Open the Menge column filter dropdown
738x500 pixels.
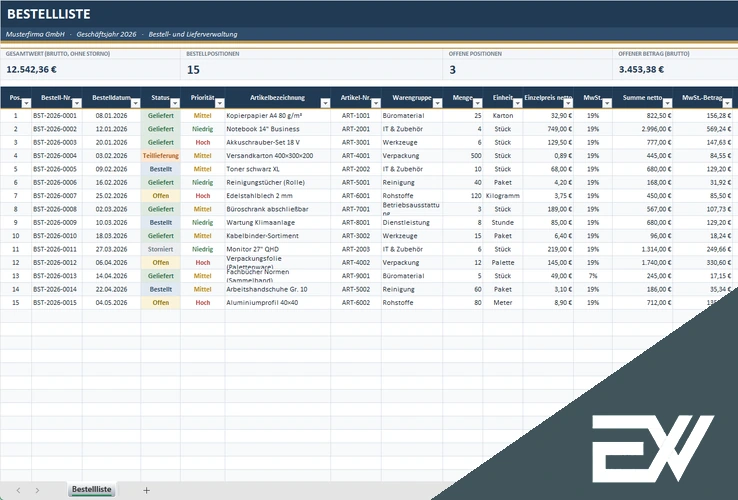(477, 103)
